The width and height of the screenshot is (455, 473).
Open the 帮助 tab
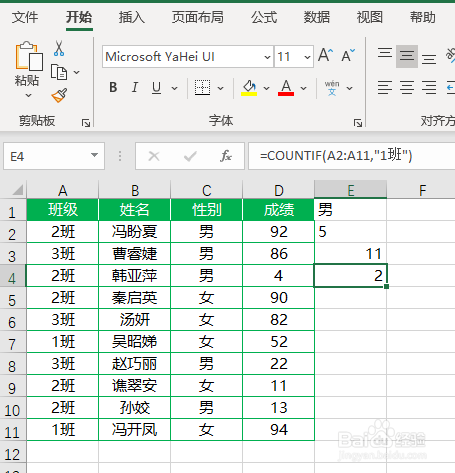423,17
